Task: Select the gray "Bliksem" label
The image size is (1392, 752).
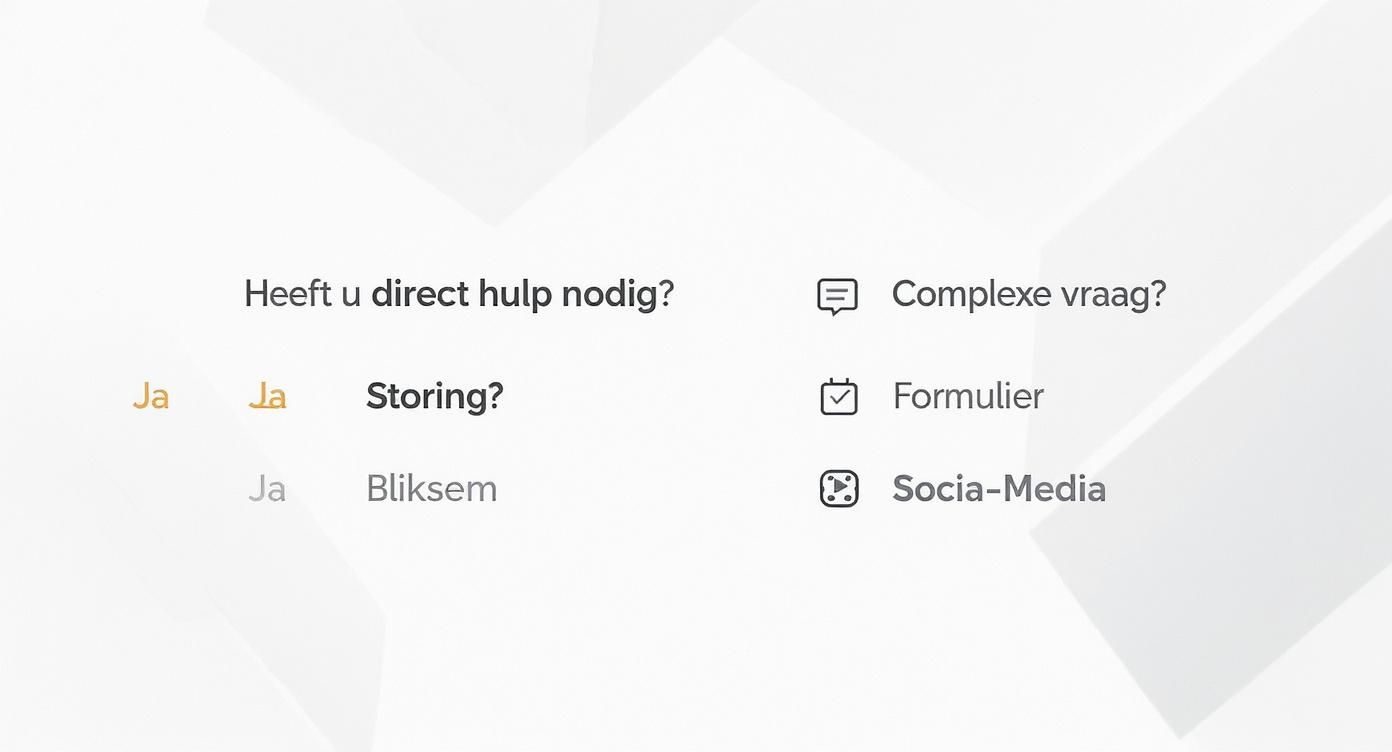Action: [431, 489]
